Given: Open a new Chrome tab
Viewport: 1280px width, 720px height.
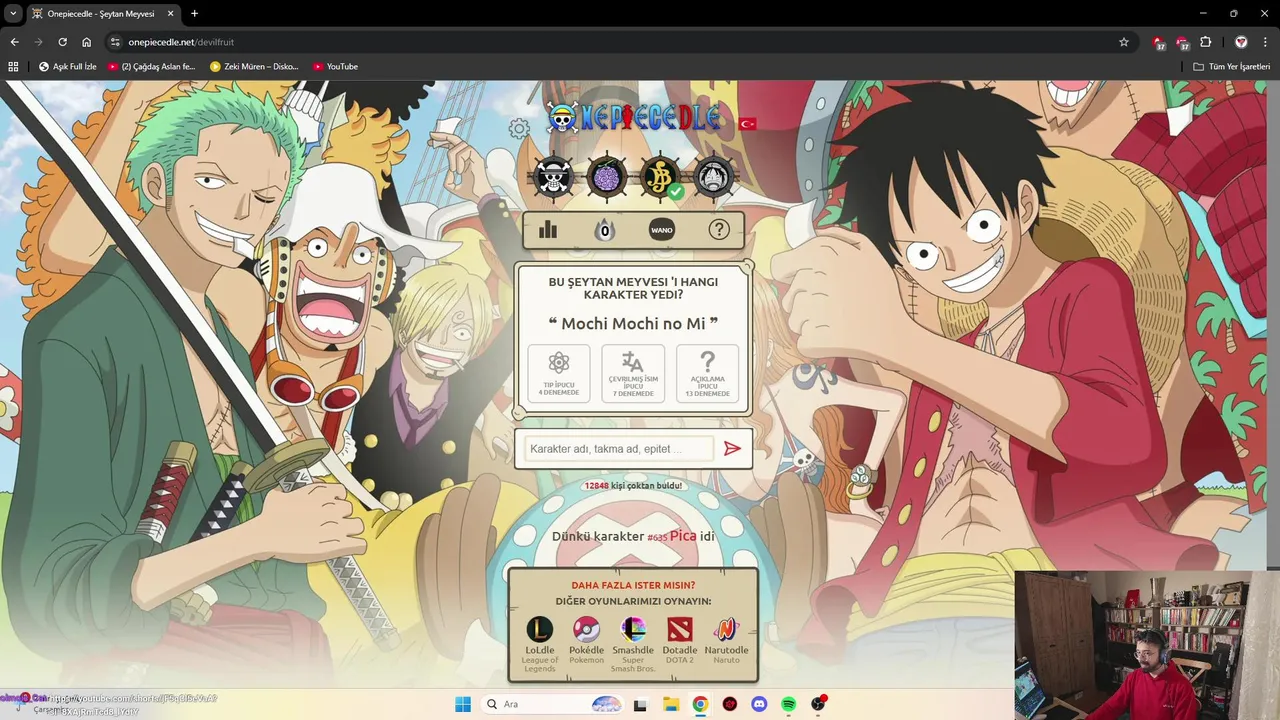Looking at the screenshot, I should [194, 14].
